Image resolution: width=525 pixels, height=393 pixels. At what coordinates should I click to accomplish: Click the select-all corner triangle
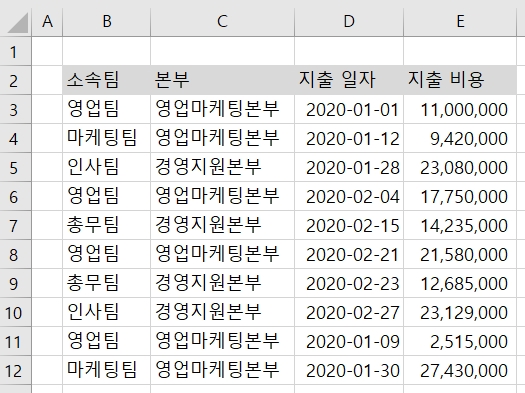pos(17,22)
